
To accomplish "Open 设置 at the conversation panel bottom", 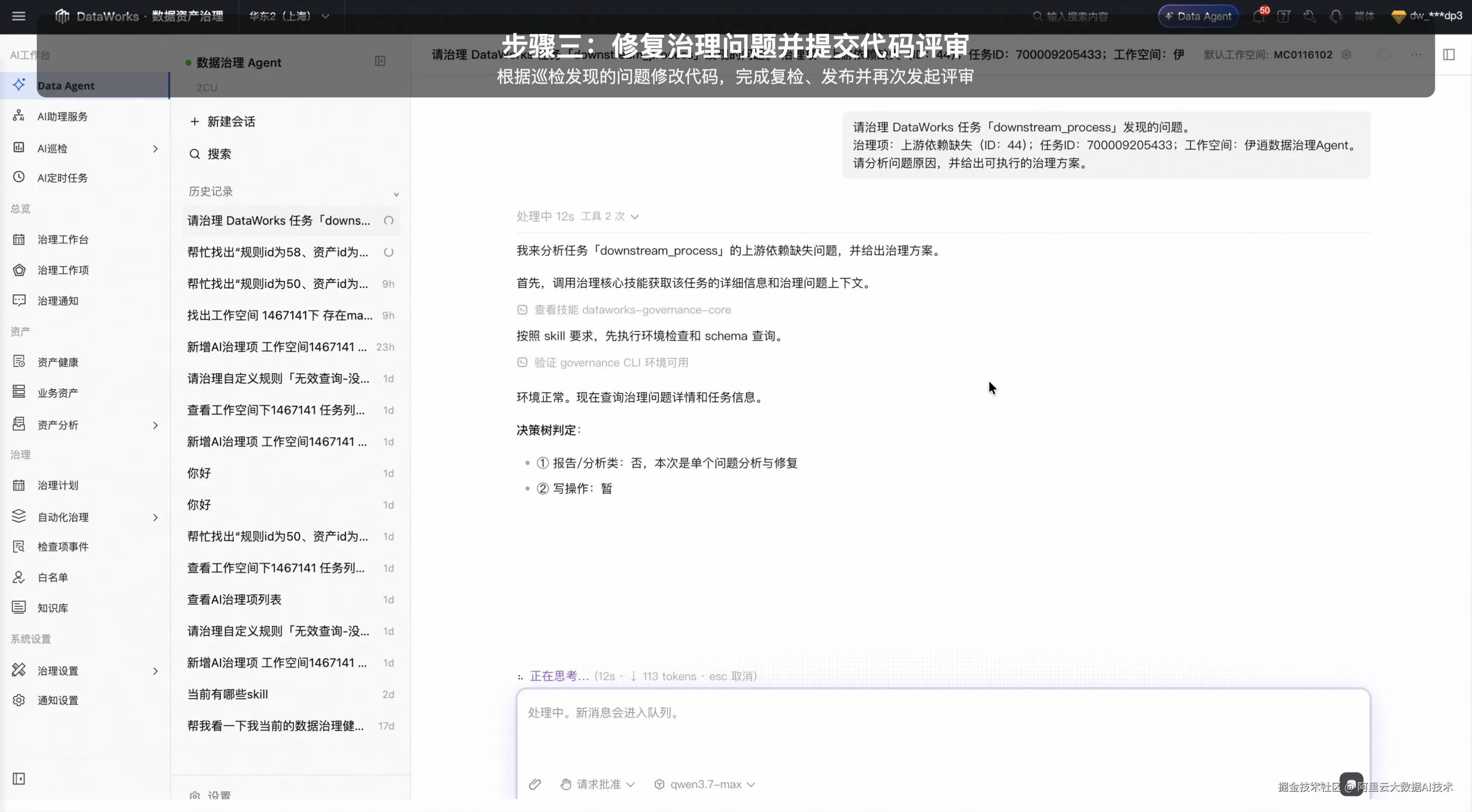I will 210,795.
